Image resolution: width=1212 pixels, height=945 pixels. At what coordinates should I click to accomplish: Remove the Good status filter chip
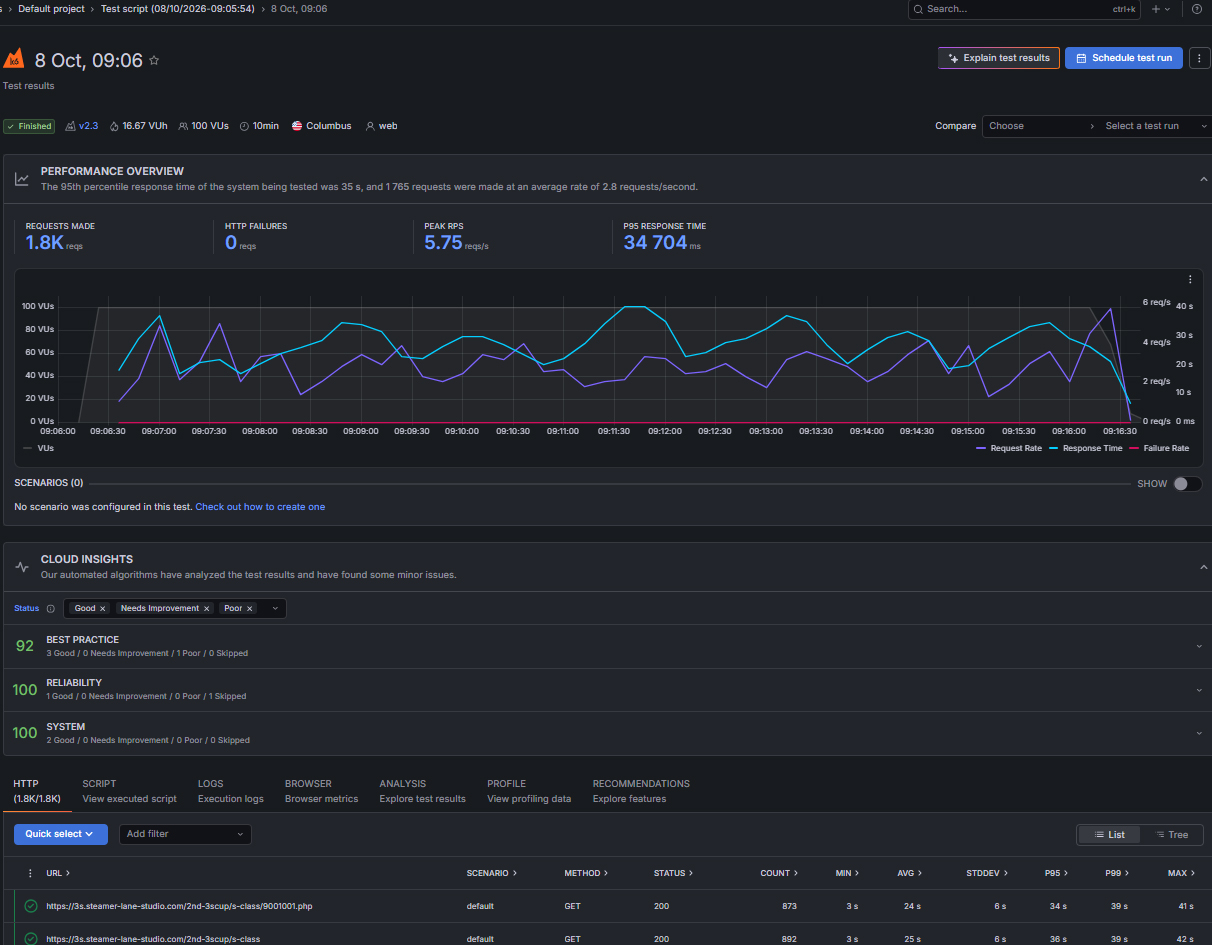pos(102,608)
